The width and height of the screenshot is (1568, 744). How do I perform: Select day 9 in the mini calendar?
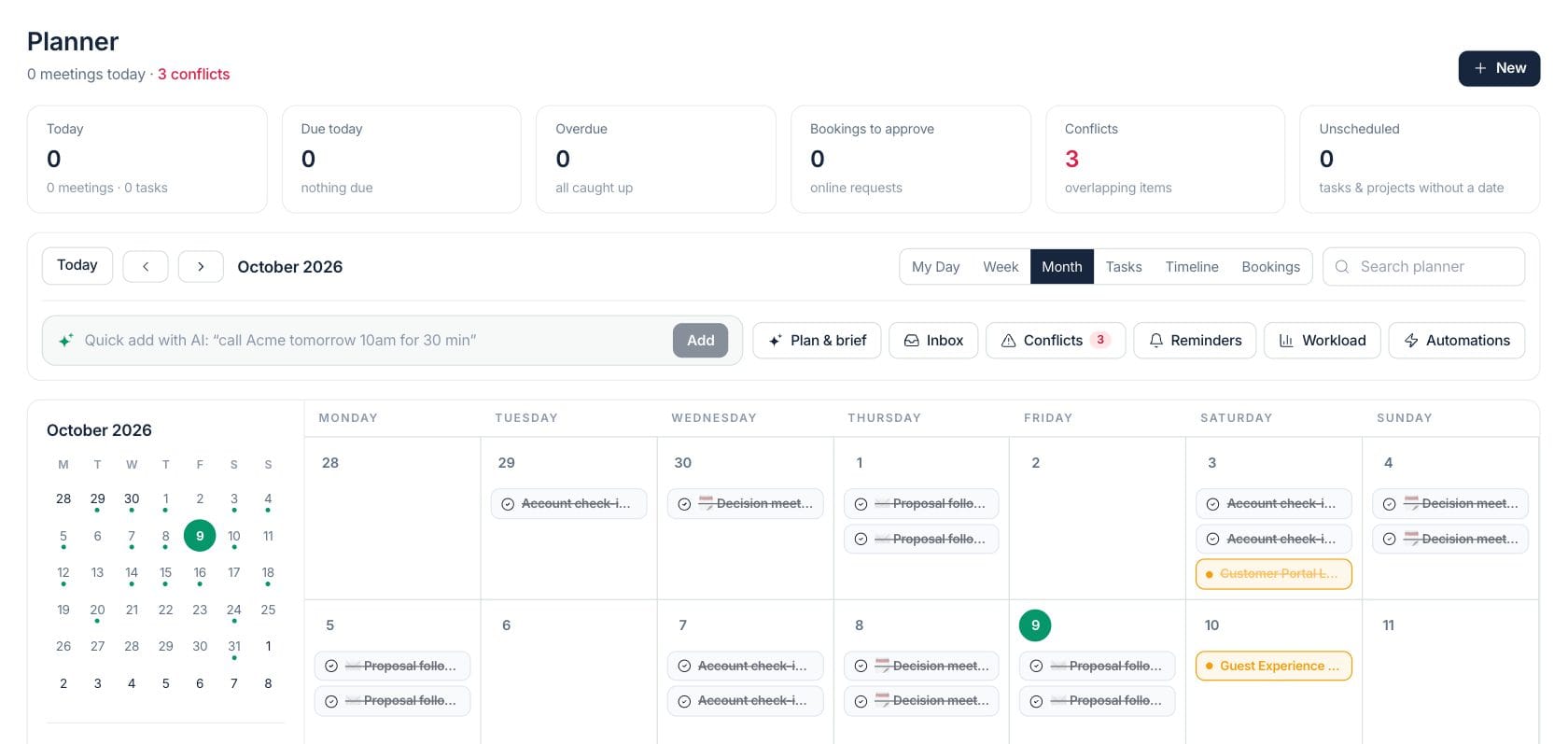200,536
